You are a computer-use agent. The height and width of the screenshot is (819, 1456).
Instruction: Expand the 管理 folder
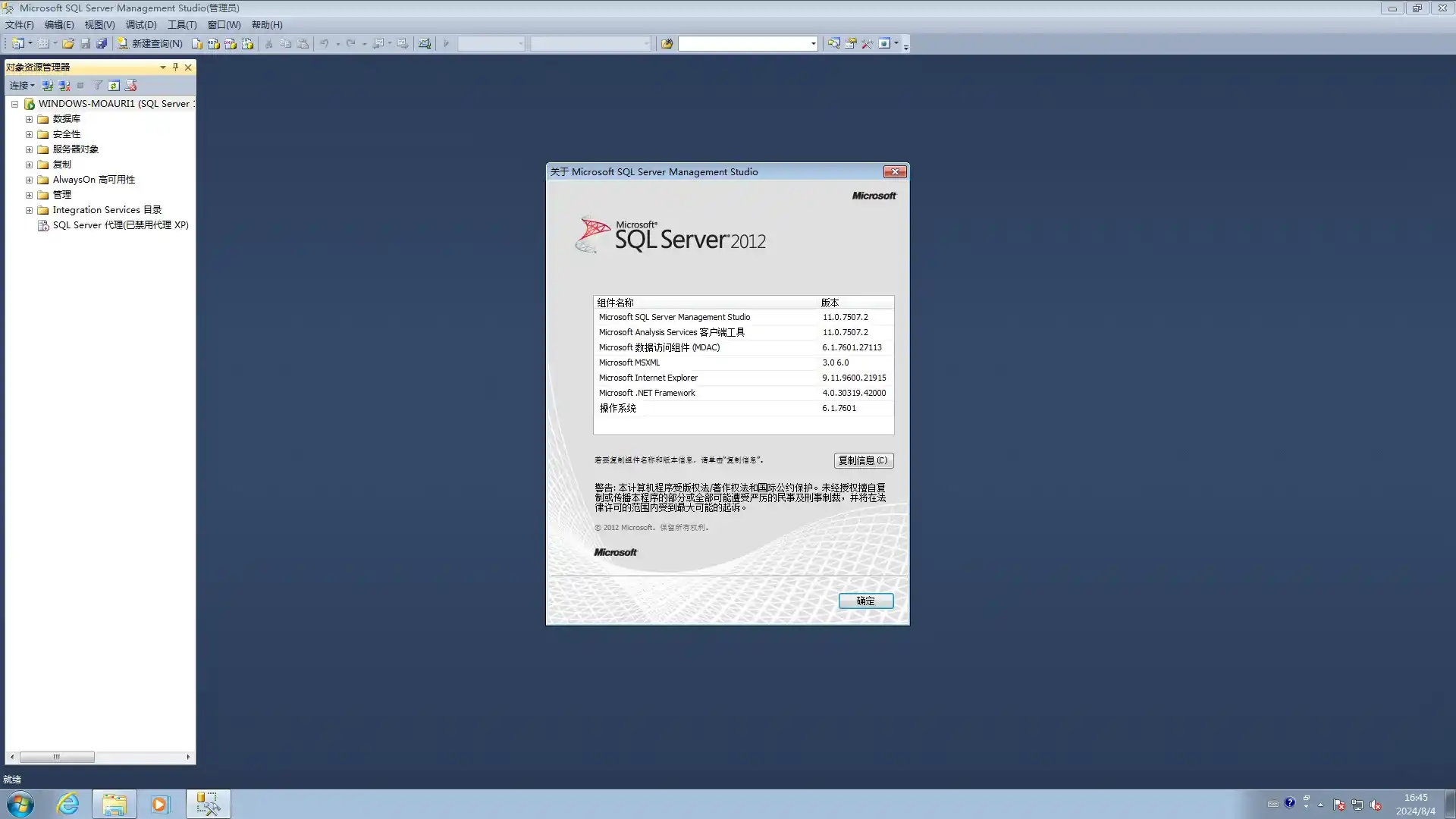click(29, 195)
